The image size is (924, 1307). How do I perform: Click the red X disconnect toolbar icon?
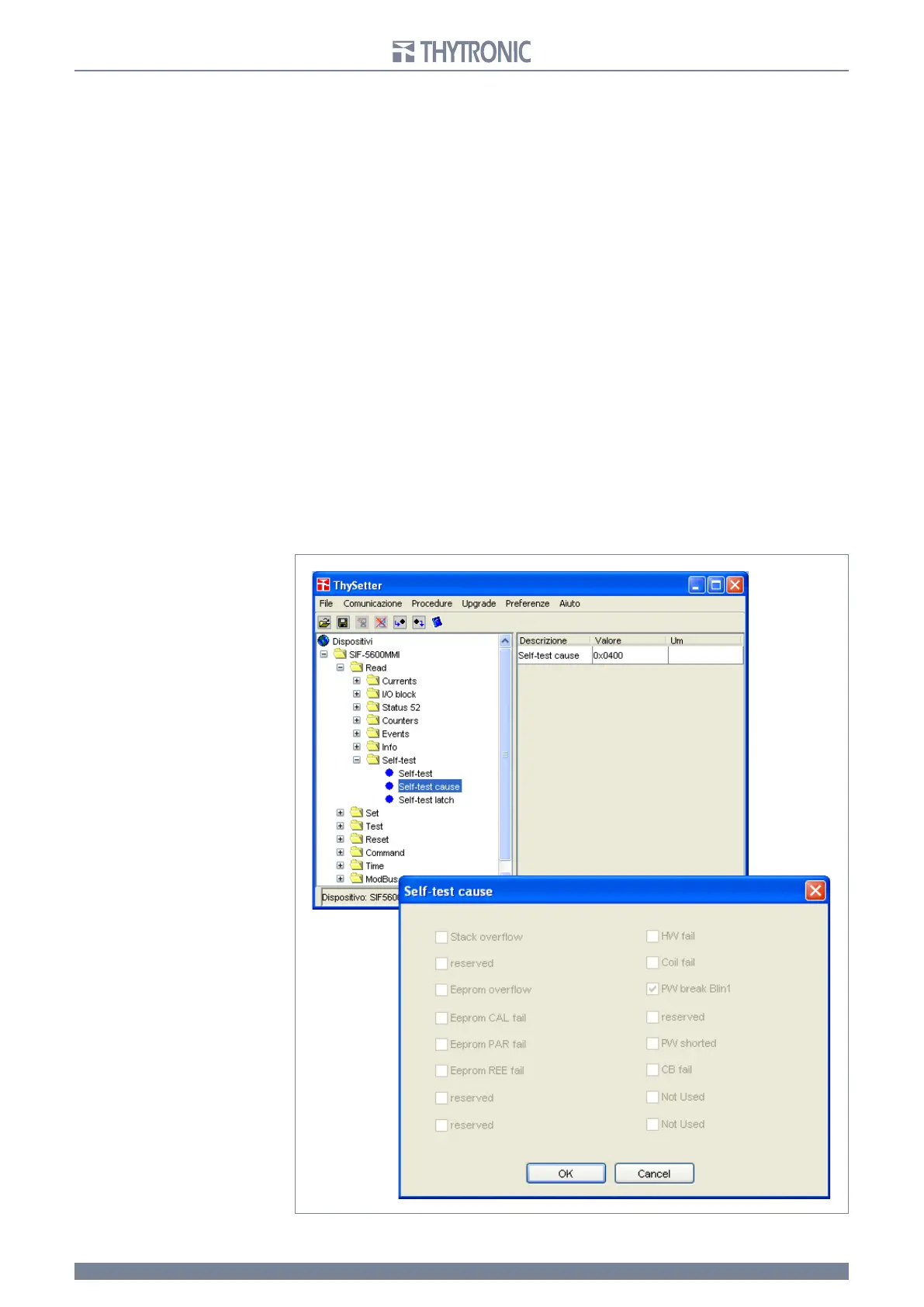click(381, 622)
